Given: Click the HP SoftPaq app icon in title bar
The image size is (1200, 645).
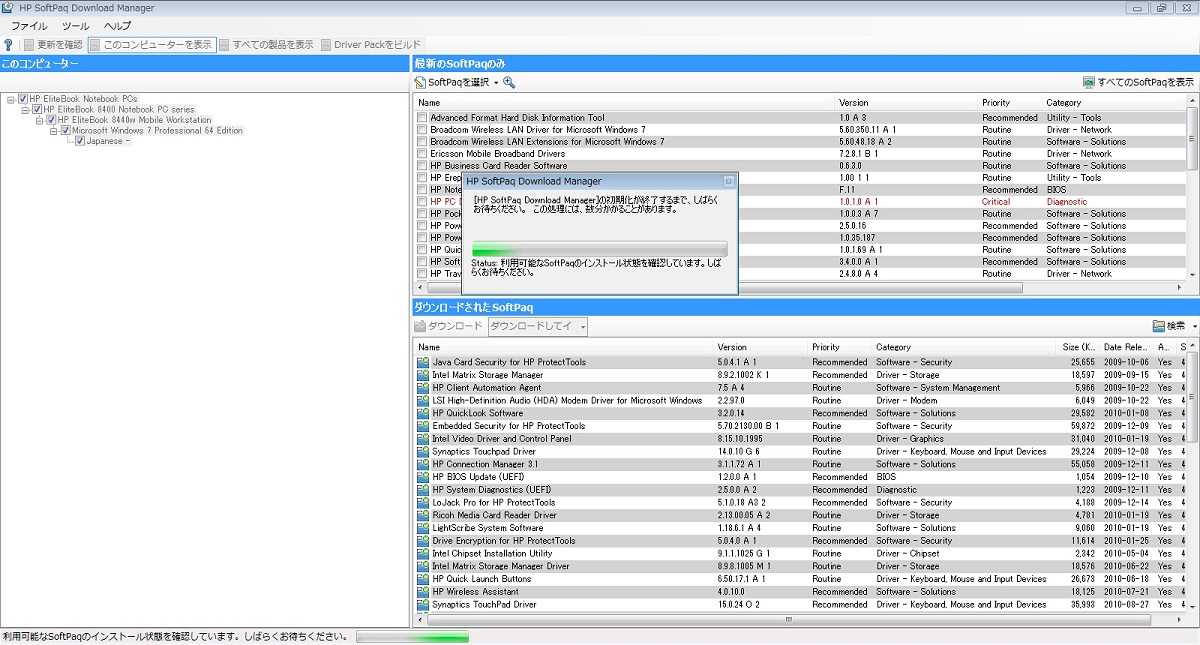Looking at the screenshot, I should (8, 8).
